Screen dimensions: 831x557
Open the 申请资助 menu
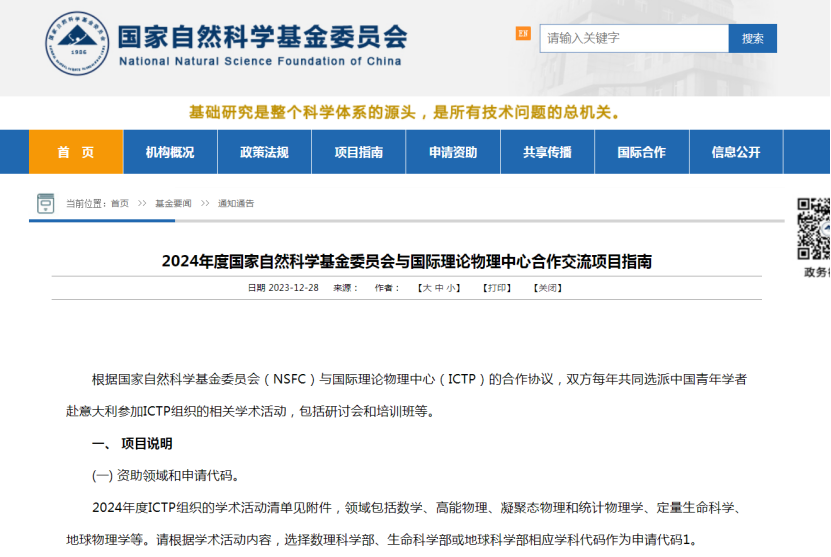coord(453,152)
